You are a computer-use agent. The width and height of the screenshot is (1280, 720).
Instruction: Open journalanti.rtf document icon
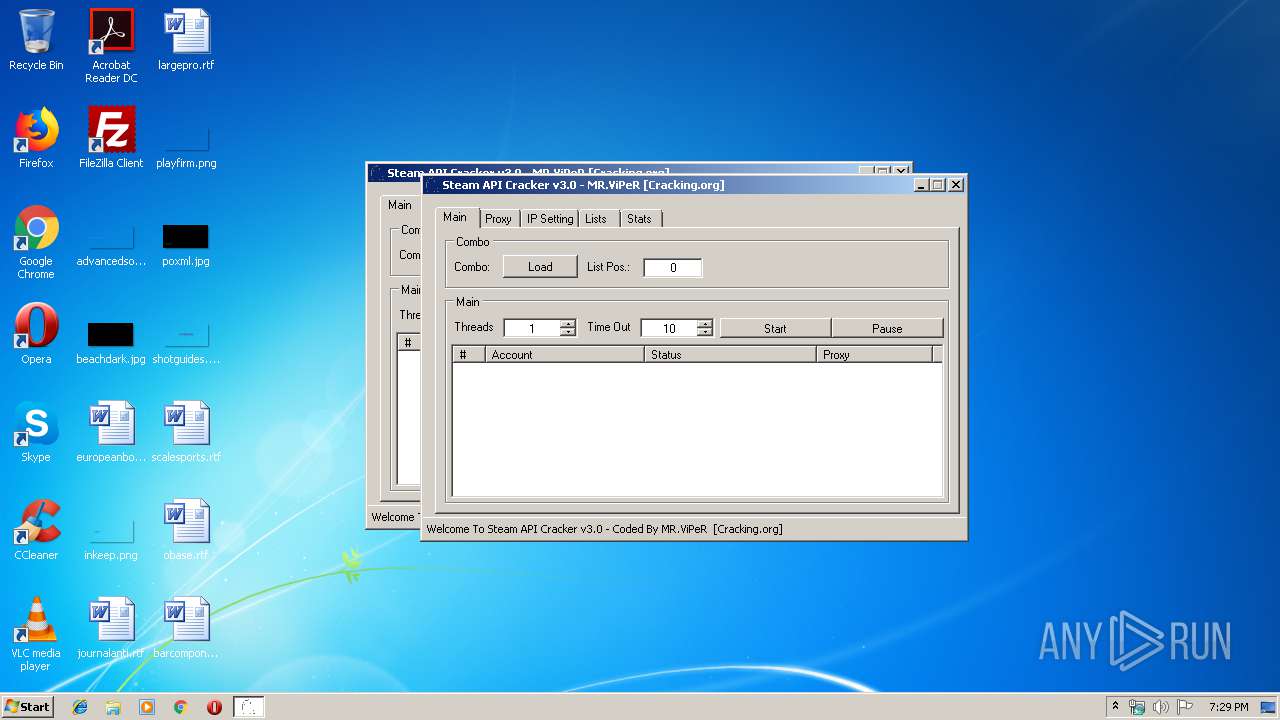[x=111, y=628]
